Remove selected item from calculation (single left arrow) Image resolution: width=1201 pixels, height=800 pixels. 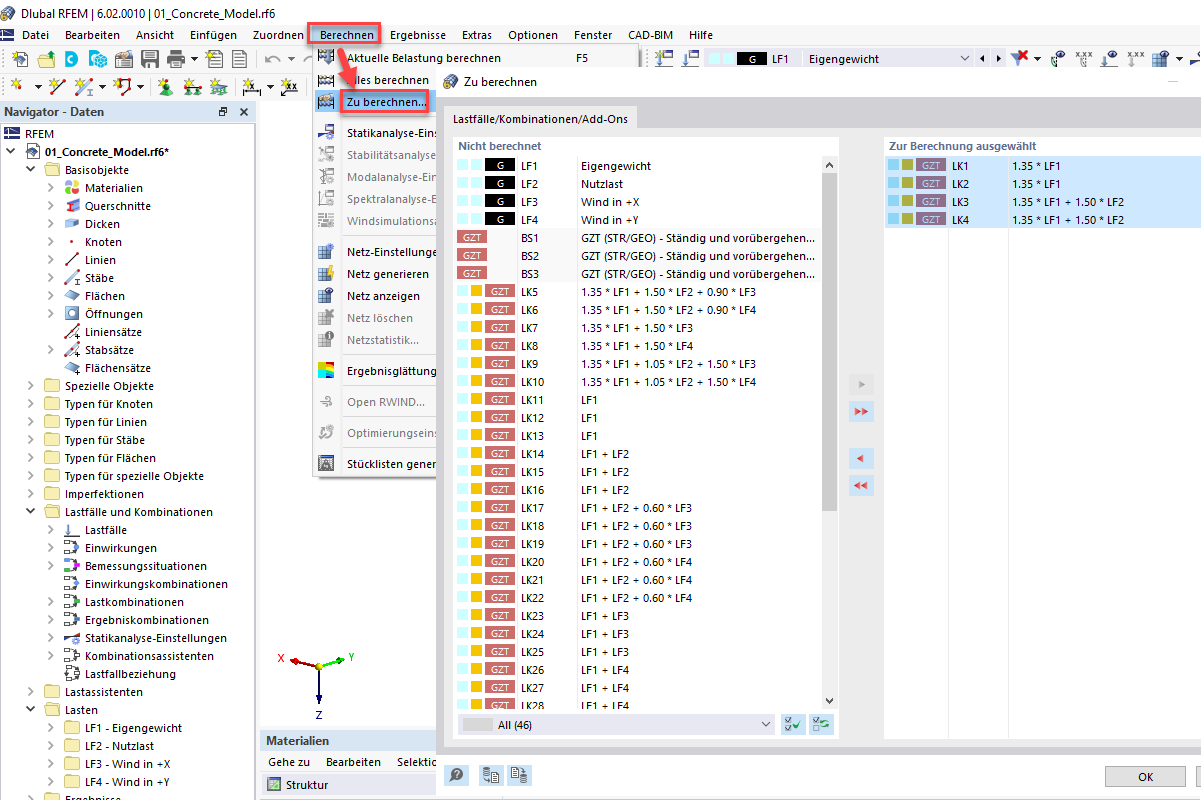pyautogui.click(x=861, y=459)
